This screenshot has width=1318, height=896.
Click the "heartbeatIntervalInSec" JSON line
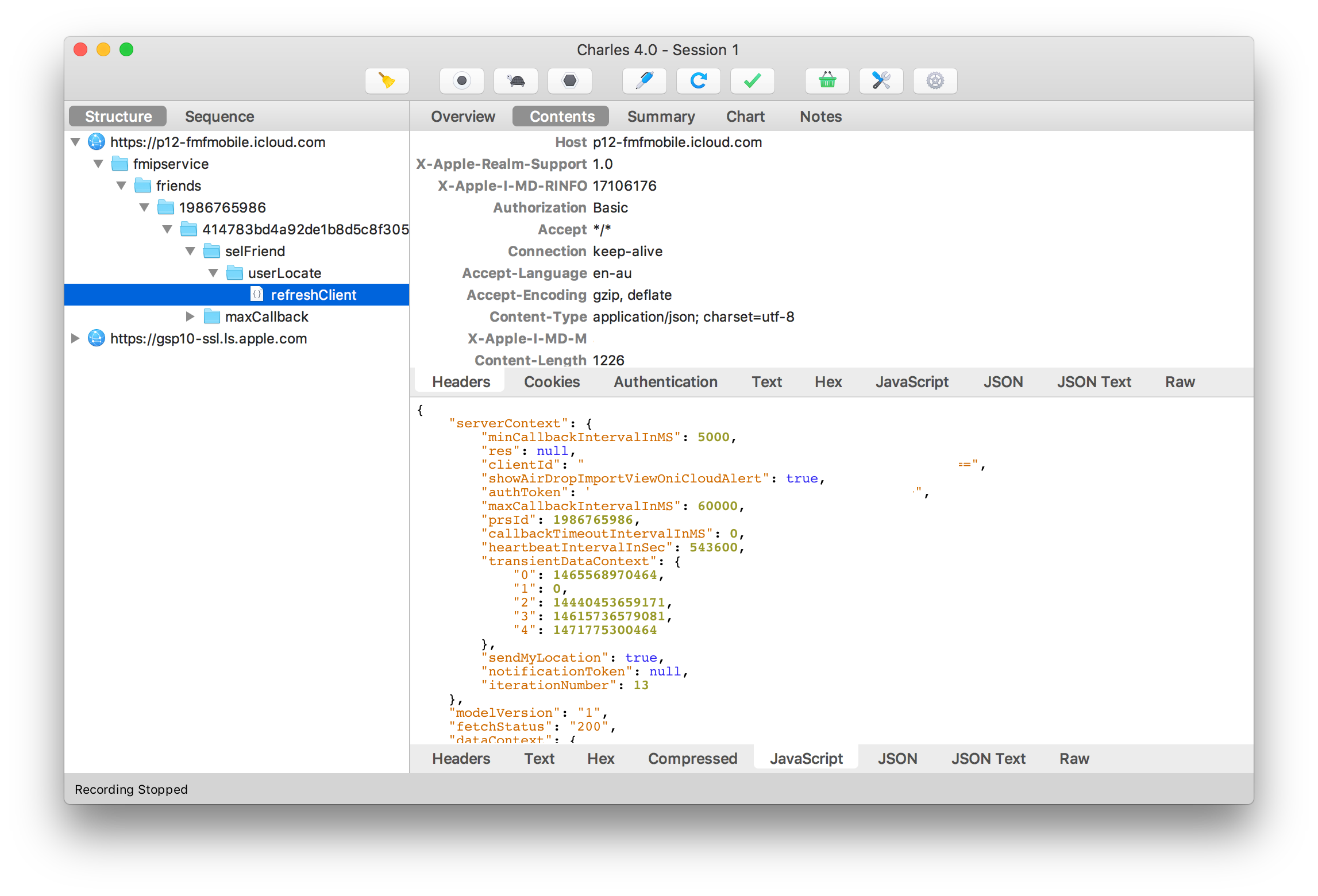tap(614, 547)
